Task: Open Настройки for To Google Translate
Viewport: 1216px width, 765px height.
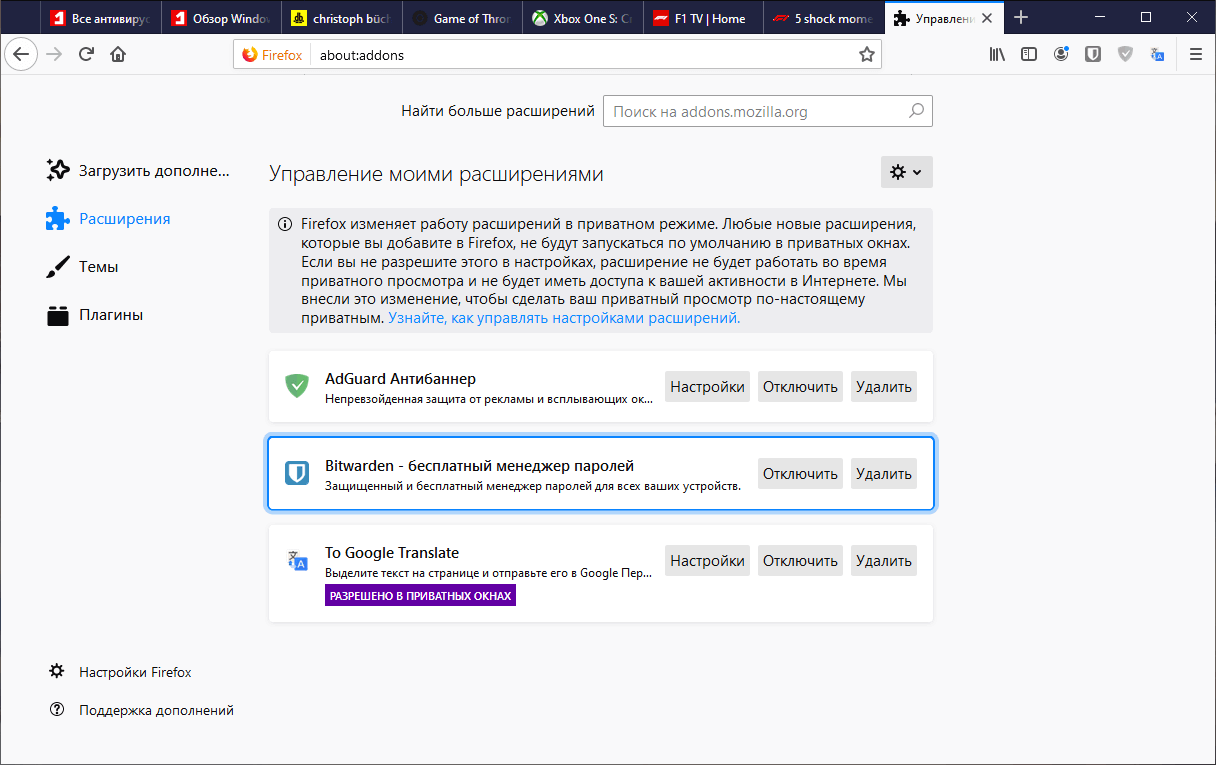Action: [x=707, y=560]
